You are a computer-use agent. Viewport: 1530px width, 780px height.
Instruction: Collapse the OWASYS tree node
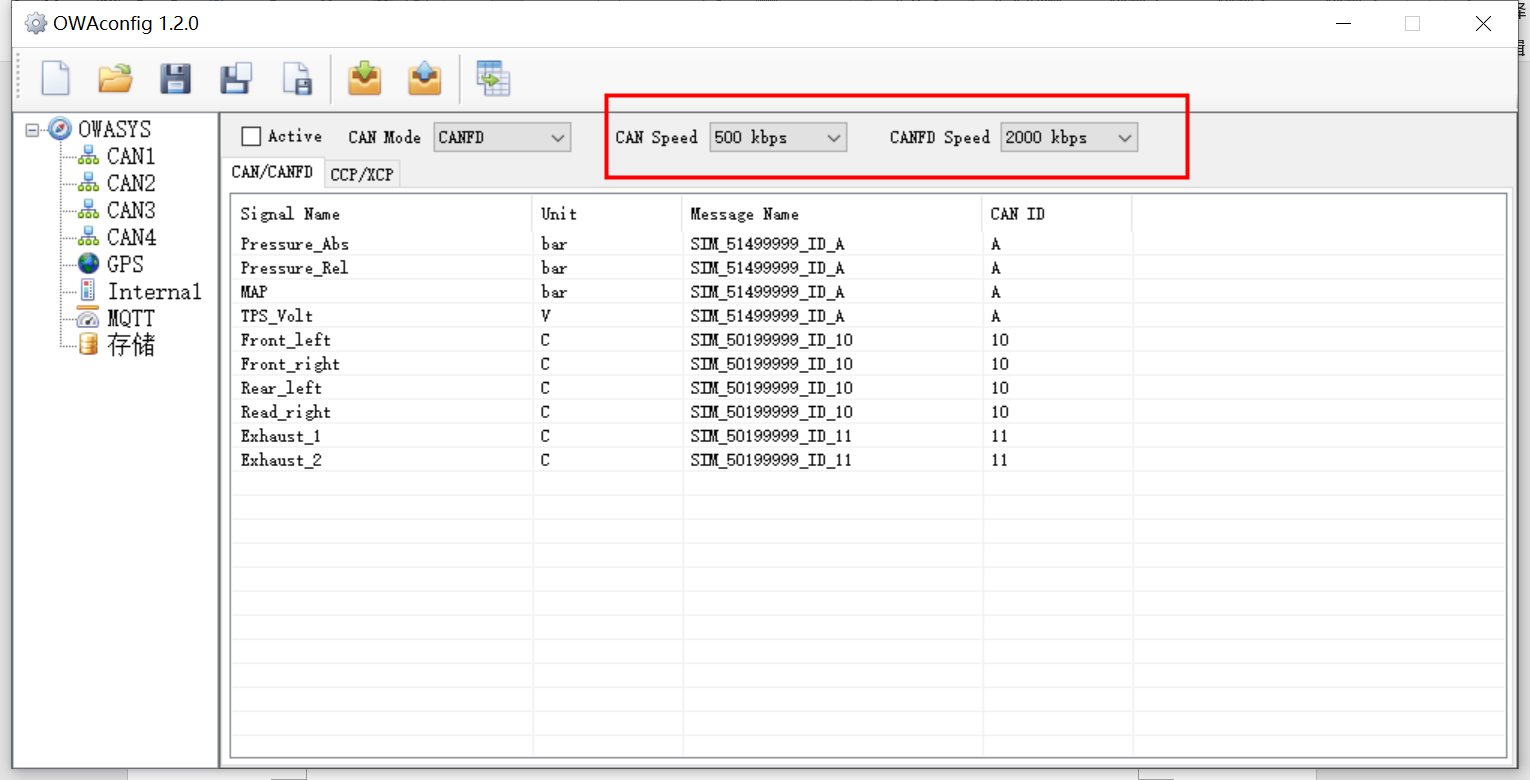pyautogui.click(x=33, y=130)
